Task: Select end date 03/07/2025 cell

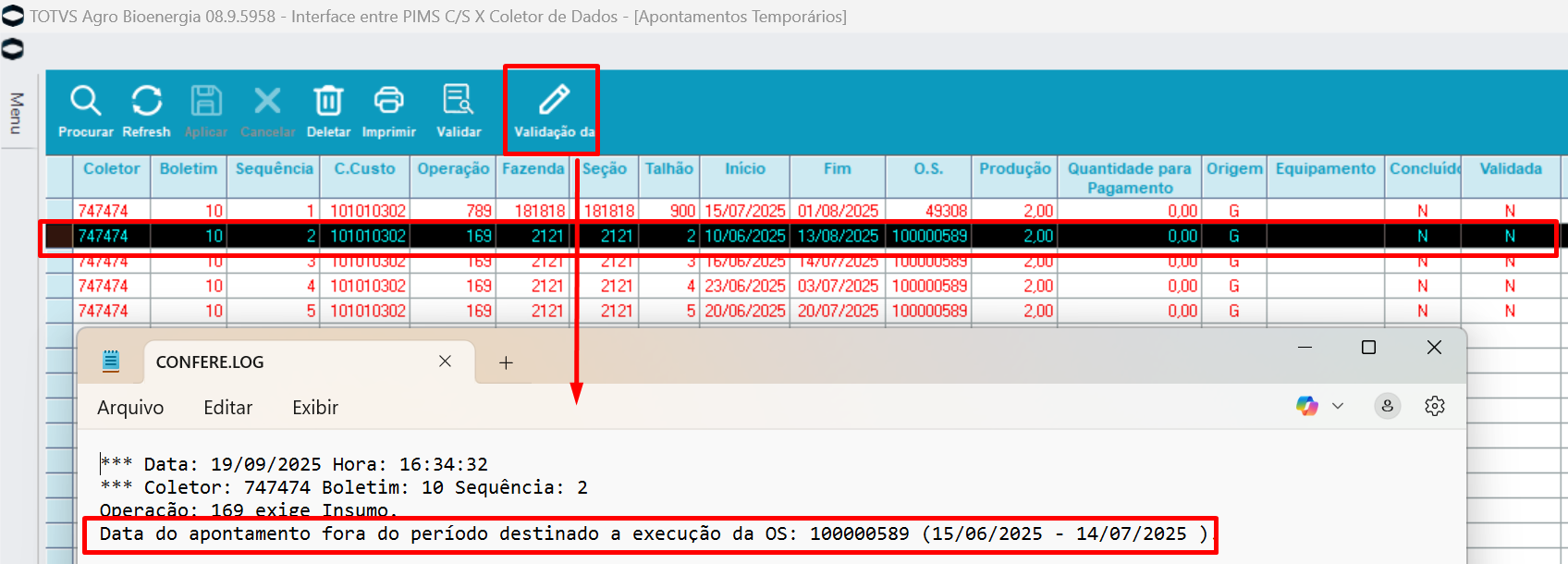Action: pos(838,286)
